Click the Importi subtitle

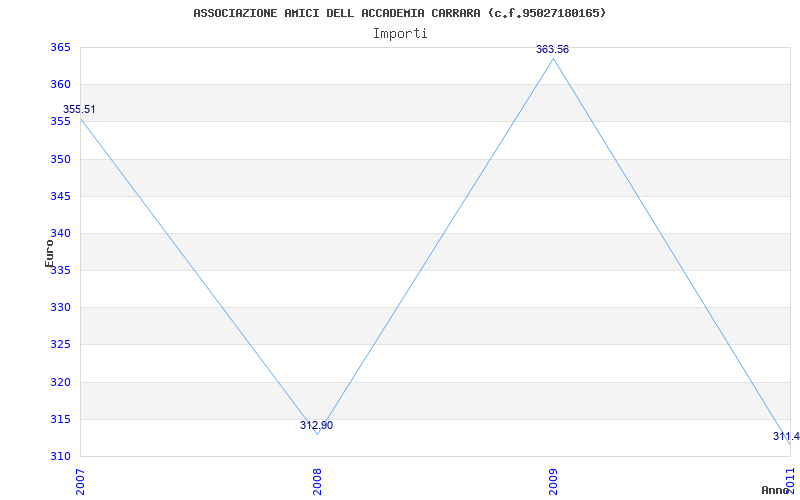400,34
